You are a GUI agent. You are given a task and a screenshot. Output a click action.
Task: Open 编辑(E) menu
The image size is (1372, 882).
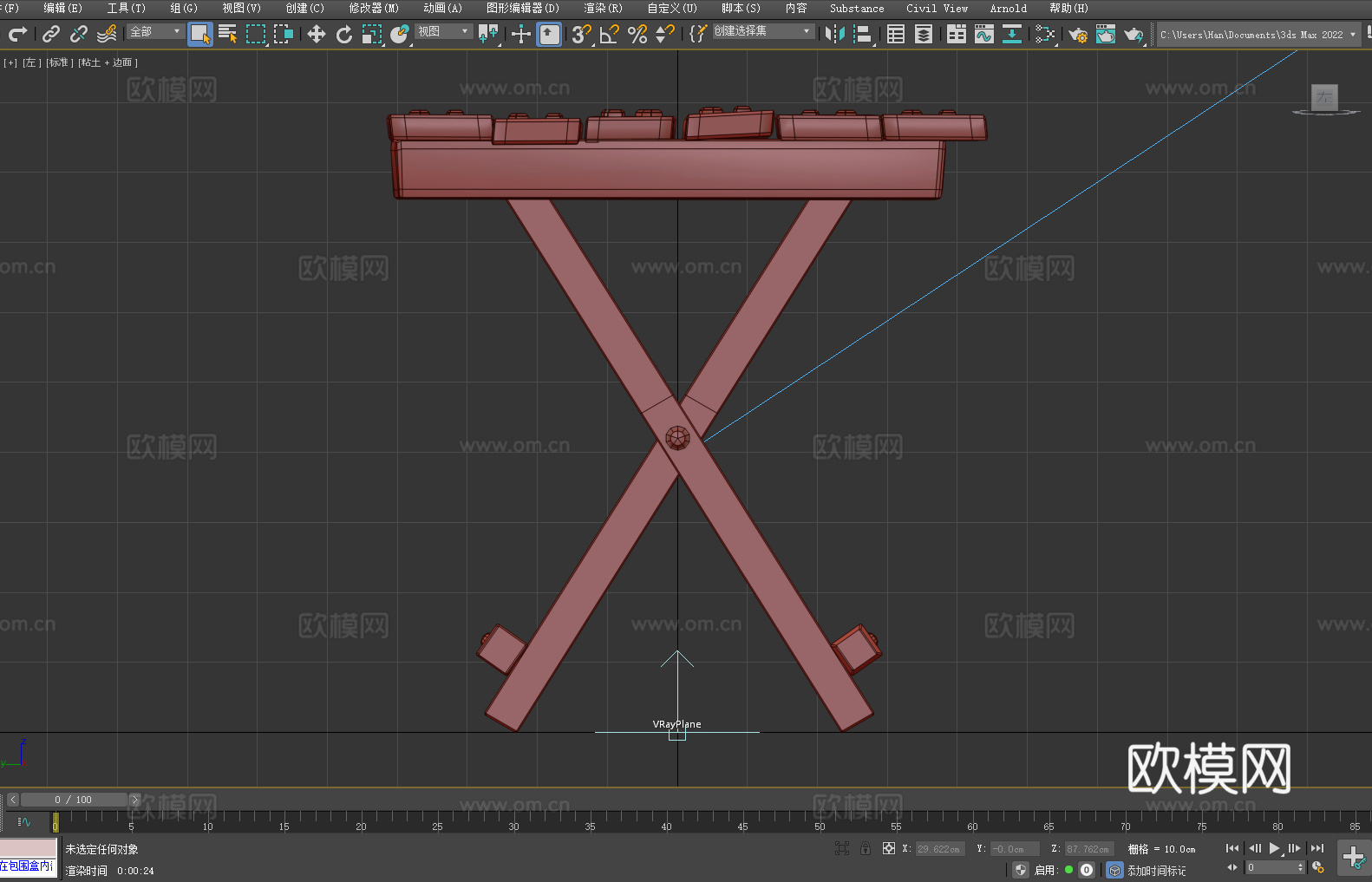coord(63,8)
